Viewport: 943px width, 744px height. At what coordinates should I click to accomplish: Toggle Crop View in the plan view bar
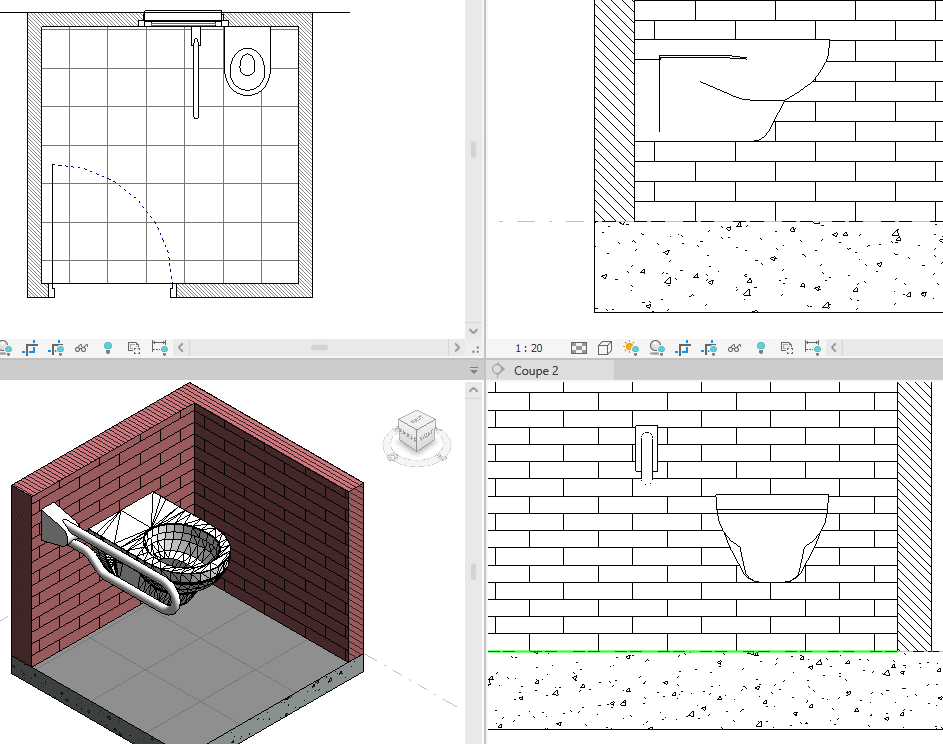click(30, 348)
